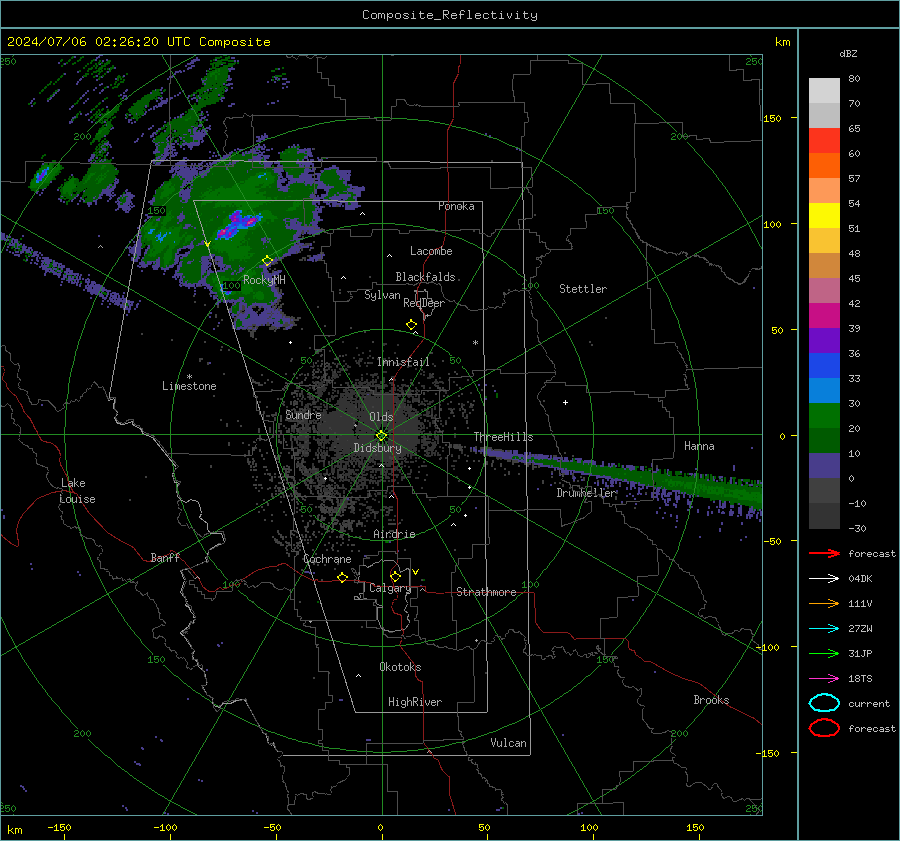
Task: Click the Banff label
Action: coord(165,557)
